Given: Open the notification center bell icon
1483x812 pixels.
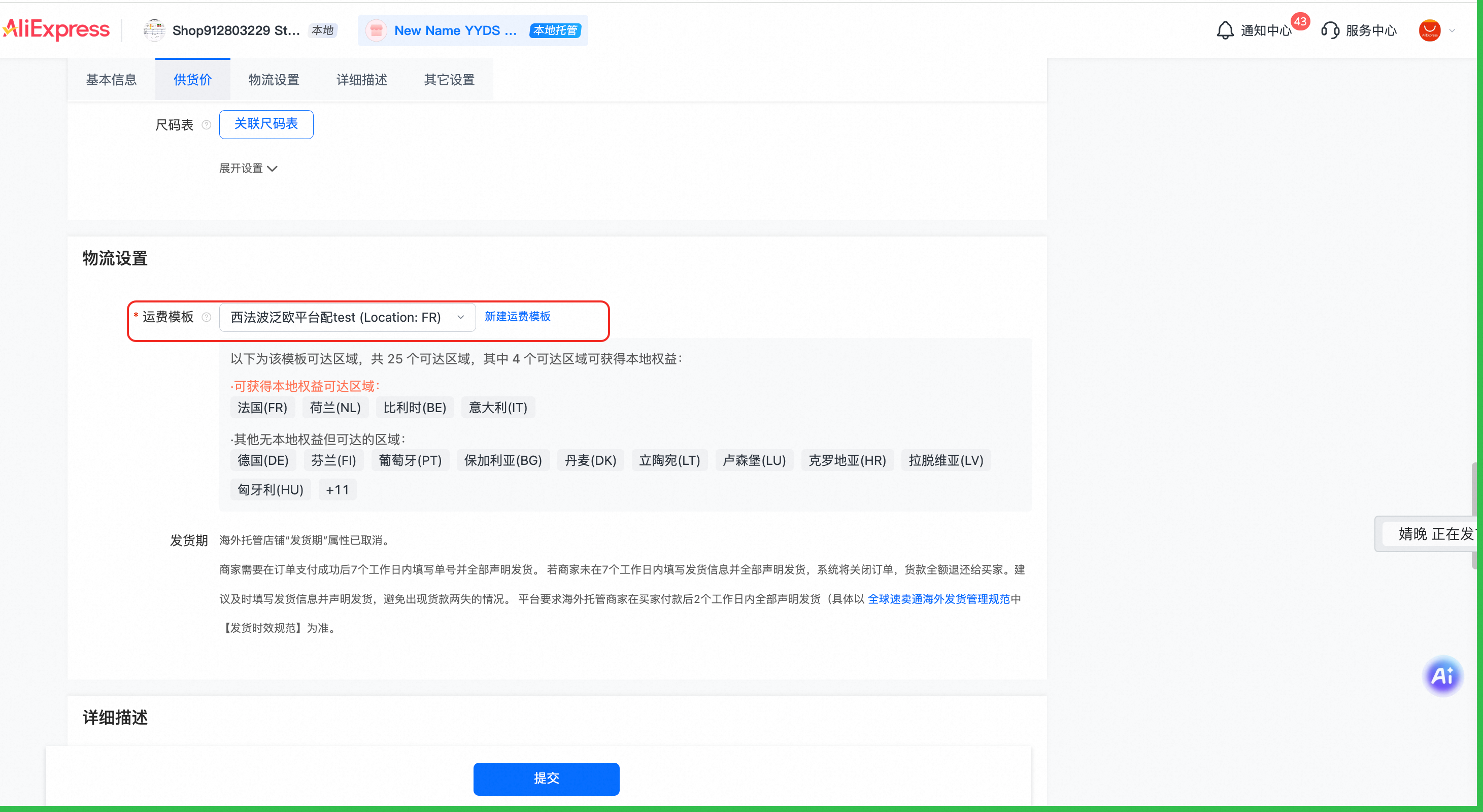Looking at the screenshot, I should [x=1225, y=30].
